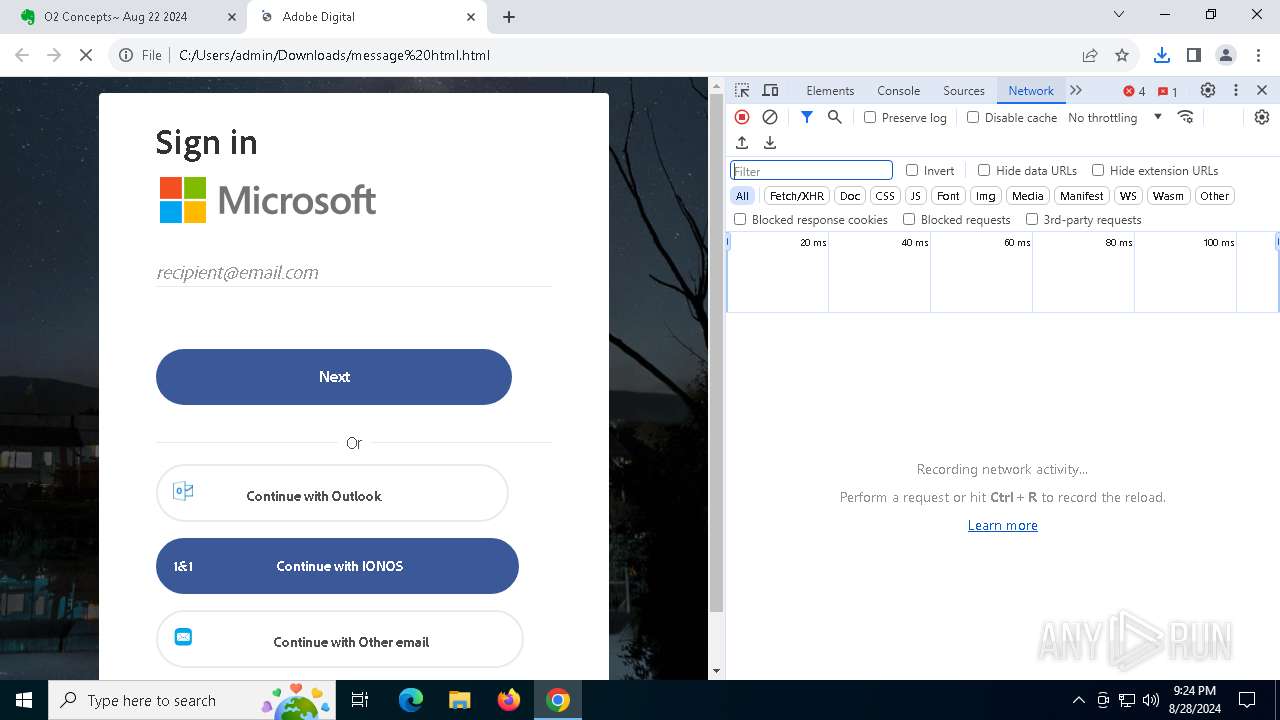This screenshot has height=720, width=1280.
Task: Check Blocked response cookies
Action: (740, 219)
